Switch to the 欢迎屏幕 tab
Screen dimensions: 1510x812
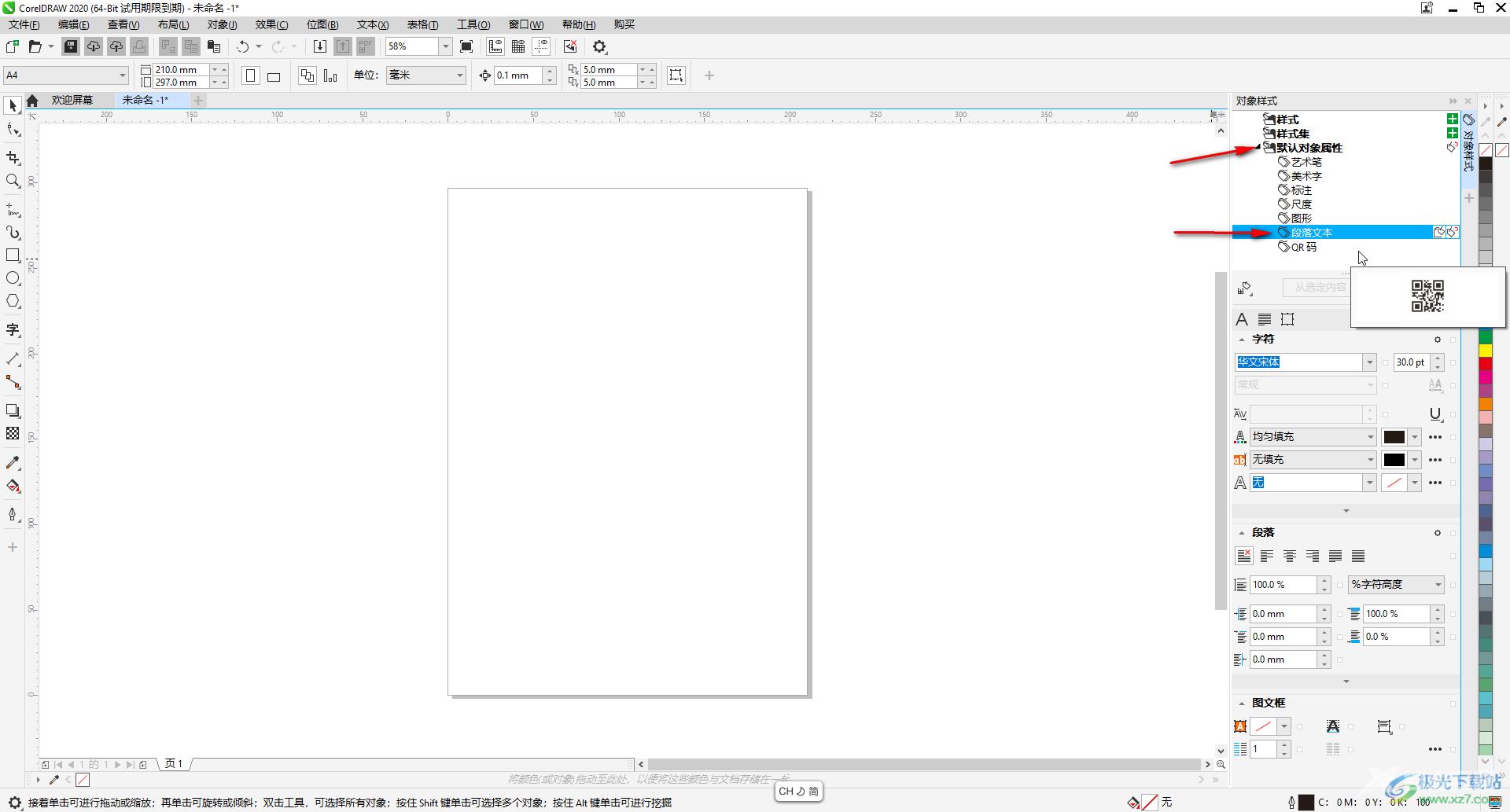[72, 100]
